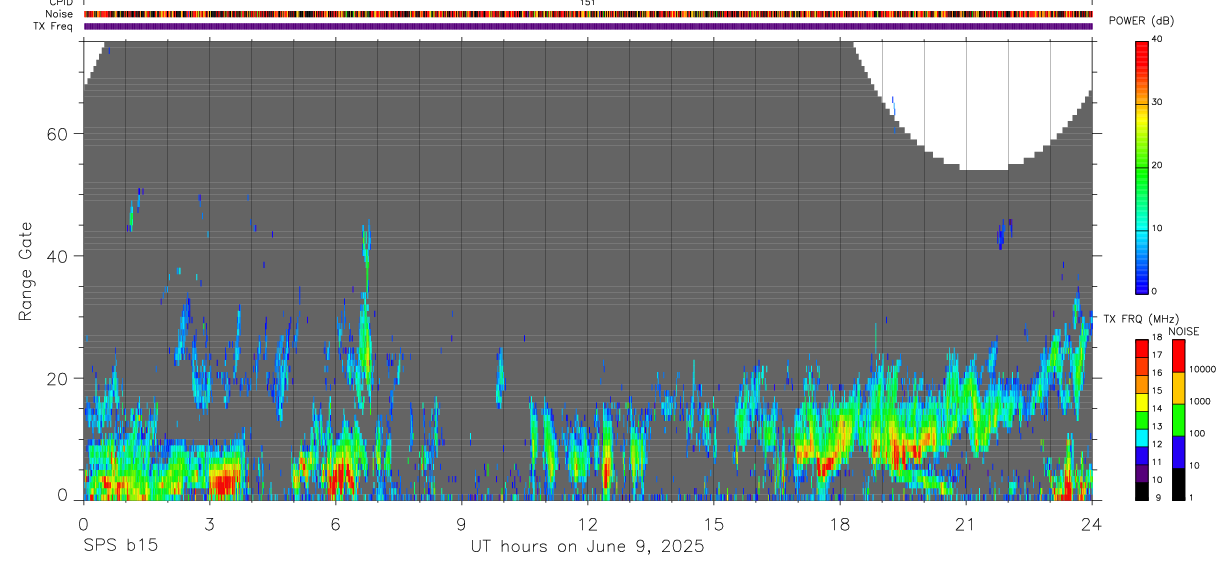1228x567 pixels.
Task: Click the Range Gate axis label
Action: [x=27, y=271]
